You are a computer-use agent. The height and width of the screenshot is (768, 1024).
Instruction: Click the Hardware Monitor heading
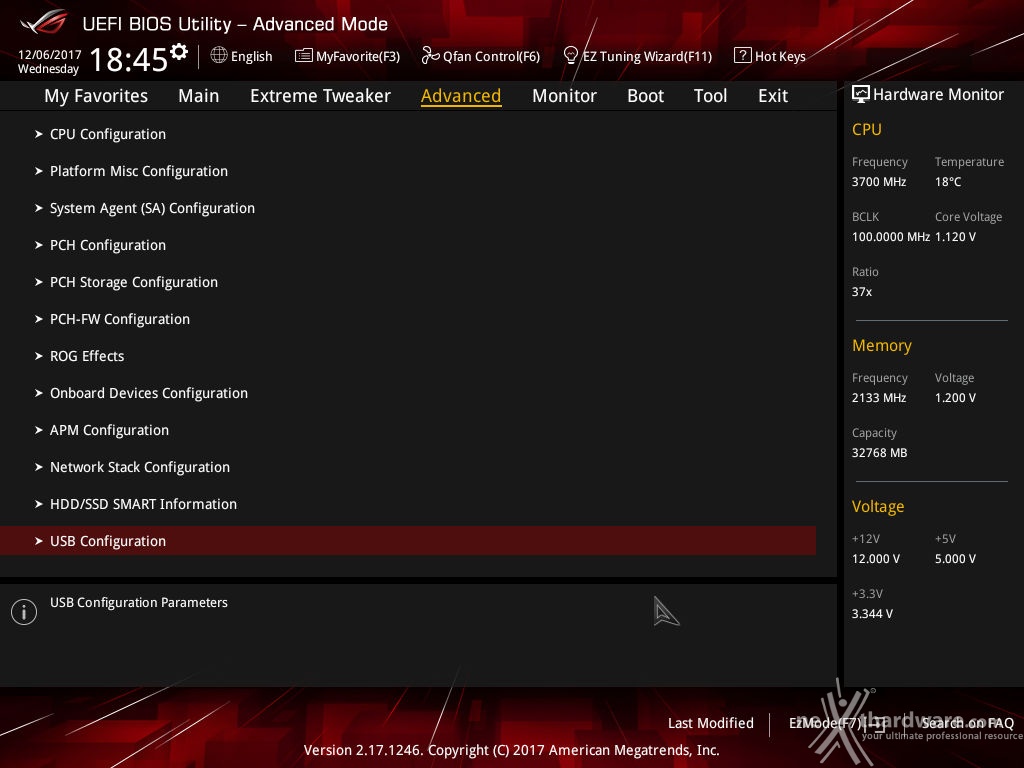coord(938,95)
